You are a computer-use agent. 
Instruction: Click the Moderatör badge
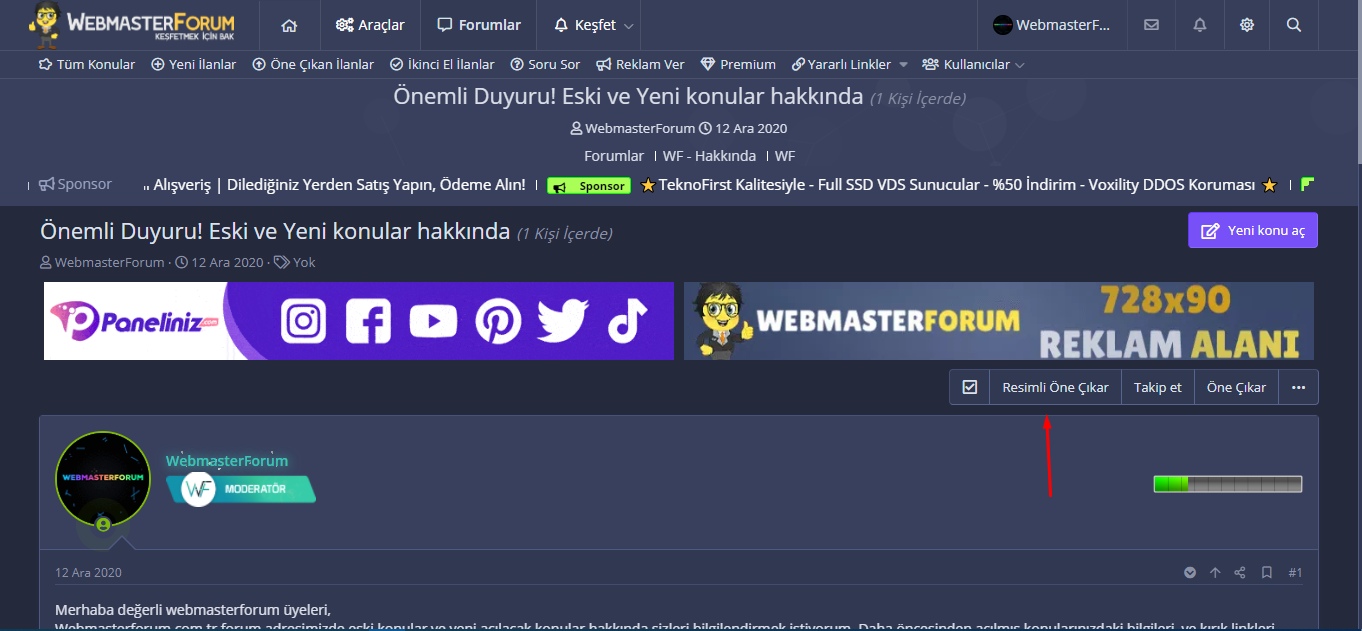[x=241, y=489]
